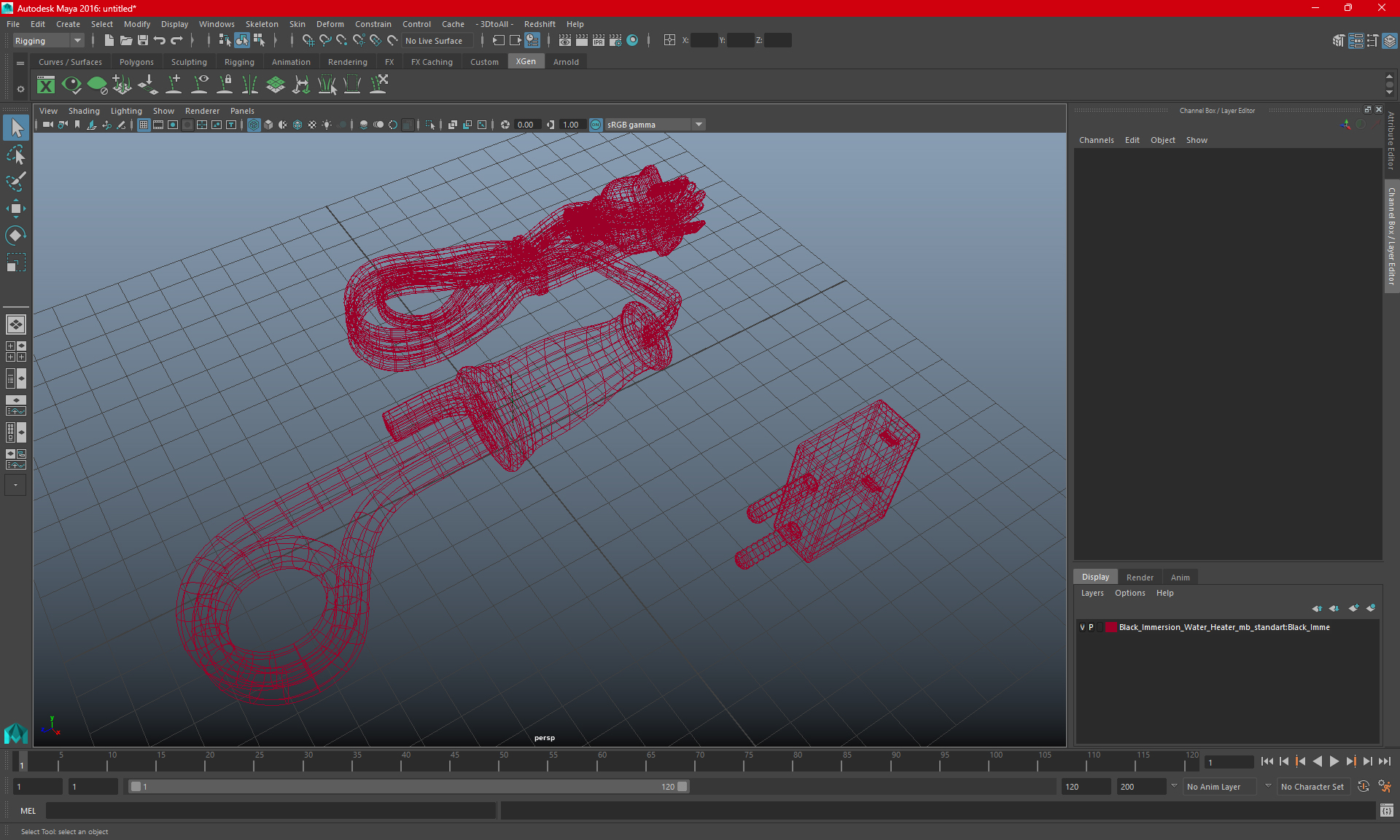Click the Snap to grids magnet icon
1400x840 pixels.
click(308, 41)
